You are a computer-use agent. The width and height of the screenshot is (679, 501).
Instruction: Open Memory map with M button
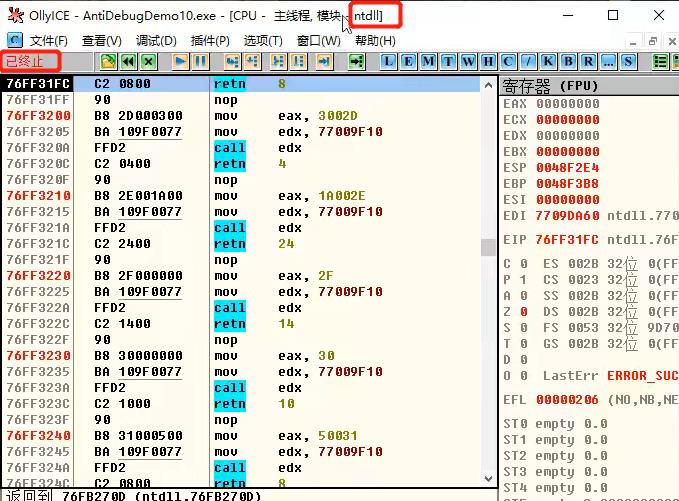tap(427, 61)
